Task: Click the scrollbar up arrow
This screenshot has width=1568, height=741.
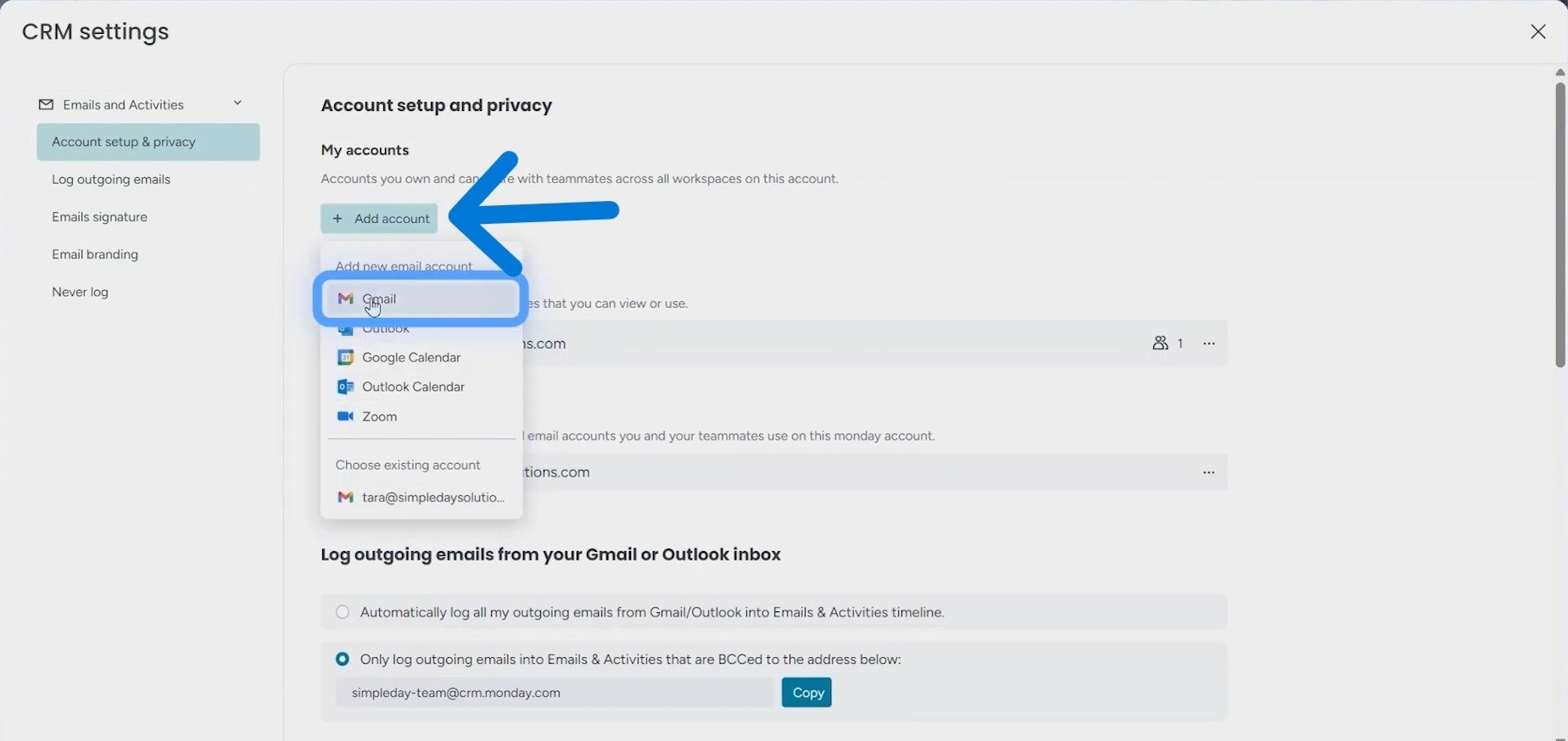Action: pos(1560,72)
